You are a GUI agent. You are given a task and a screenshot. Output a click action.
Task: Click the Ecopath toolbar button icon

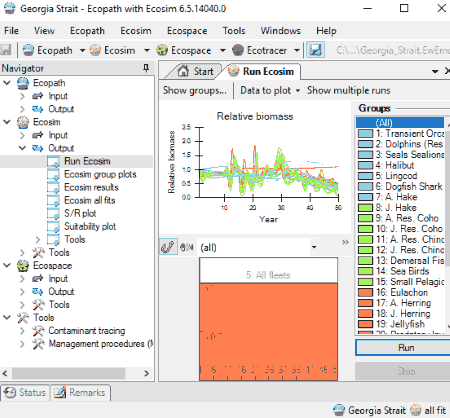[28, 50]
